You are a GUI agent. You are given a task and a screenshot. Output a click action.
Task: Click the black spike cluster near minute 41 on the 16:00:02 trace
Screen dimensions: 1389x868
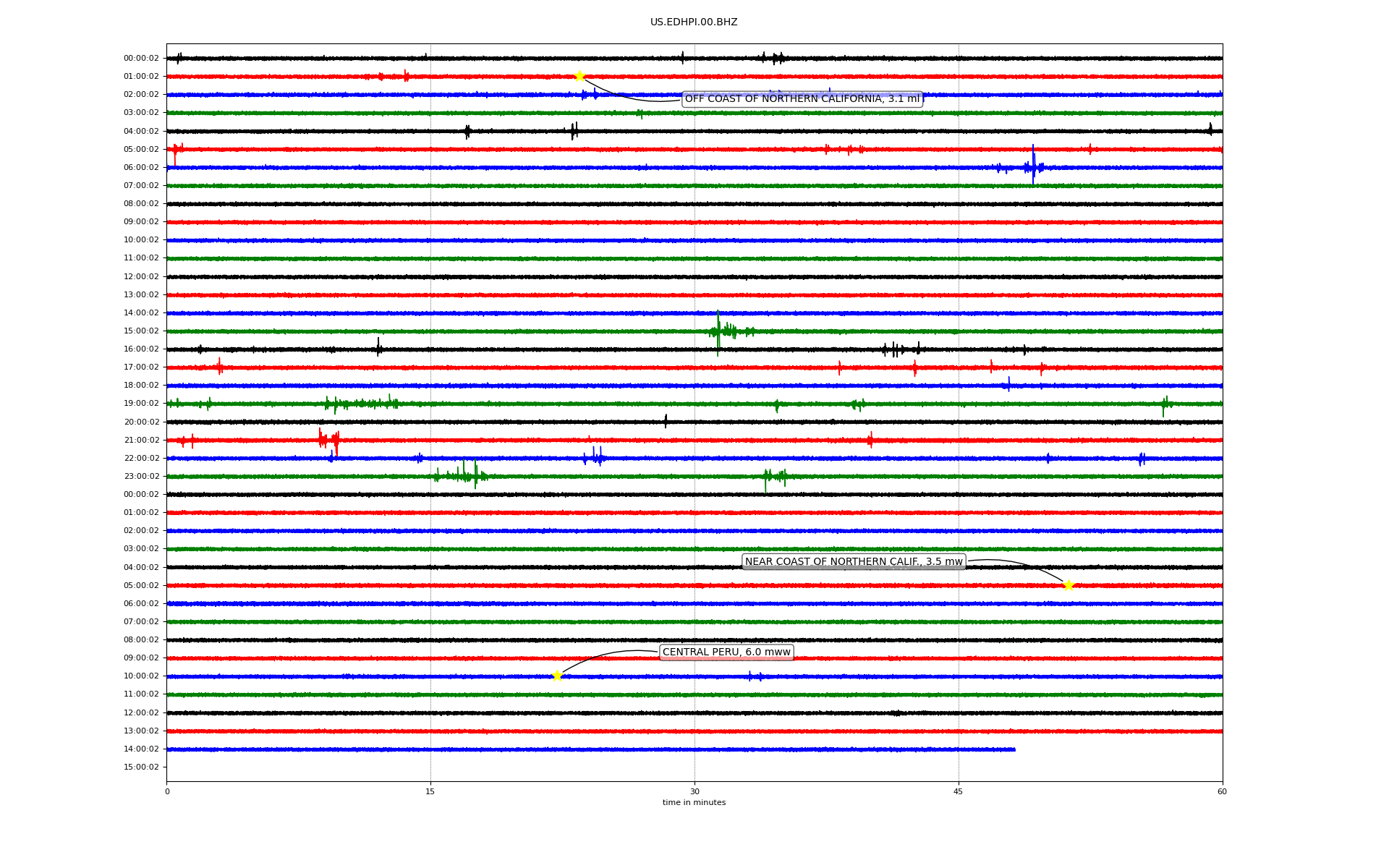pyautogui.click(x=901, y=349)
